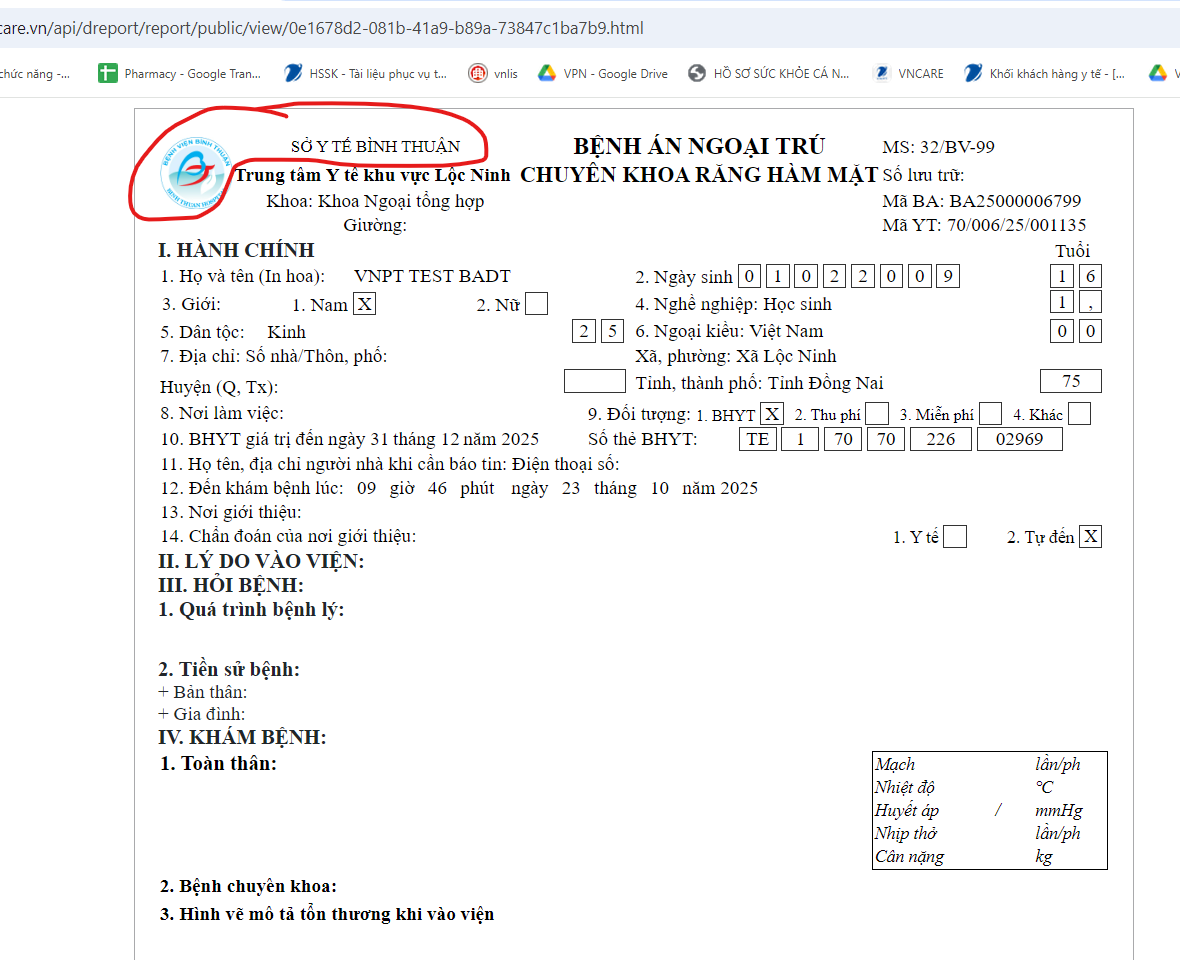Click 2. Bệnh chuyên khoa heading
The image size is (1180, 960).
click(x=248, y=886)
